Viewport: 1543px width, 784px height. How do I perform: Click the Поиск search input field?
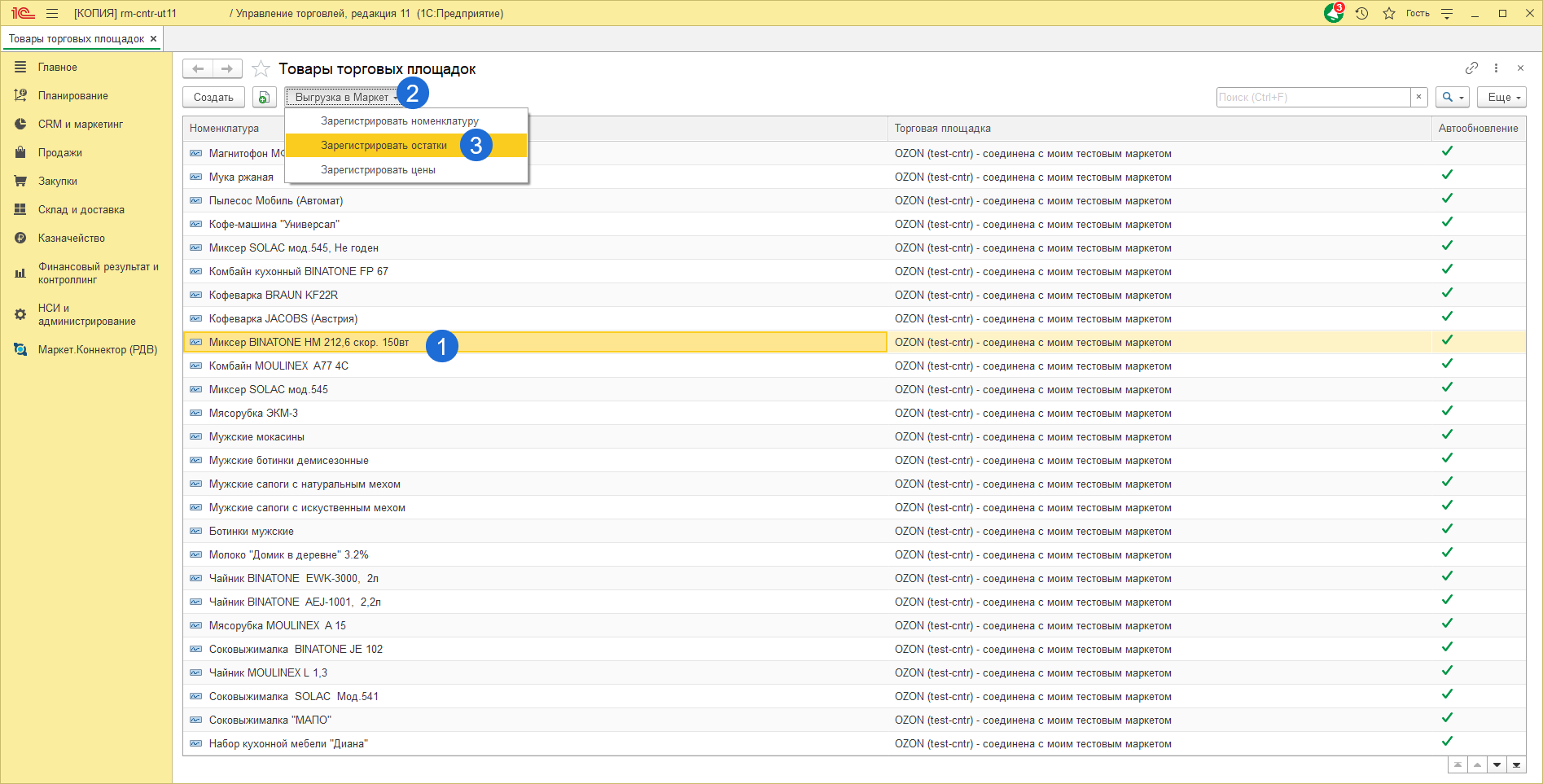coord(1313,97)
